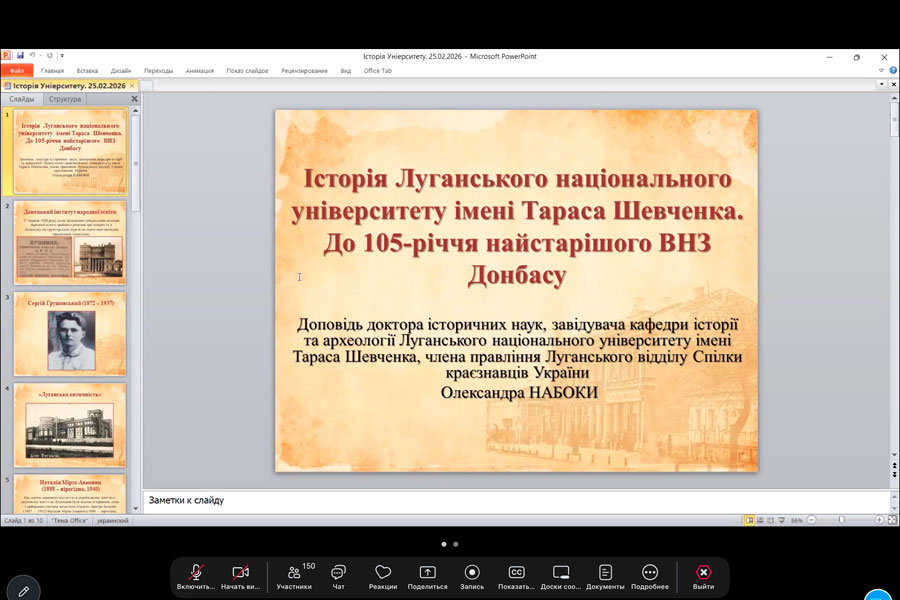Toggle CC captions in meeting toolbar
The height and width of the screenshot is (600, 900).
(516, 573)
